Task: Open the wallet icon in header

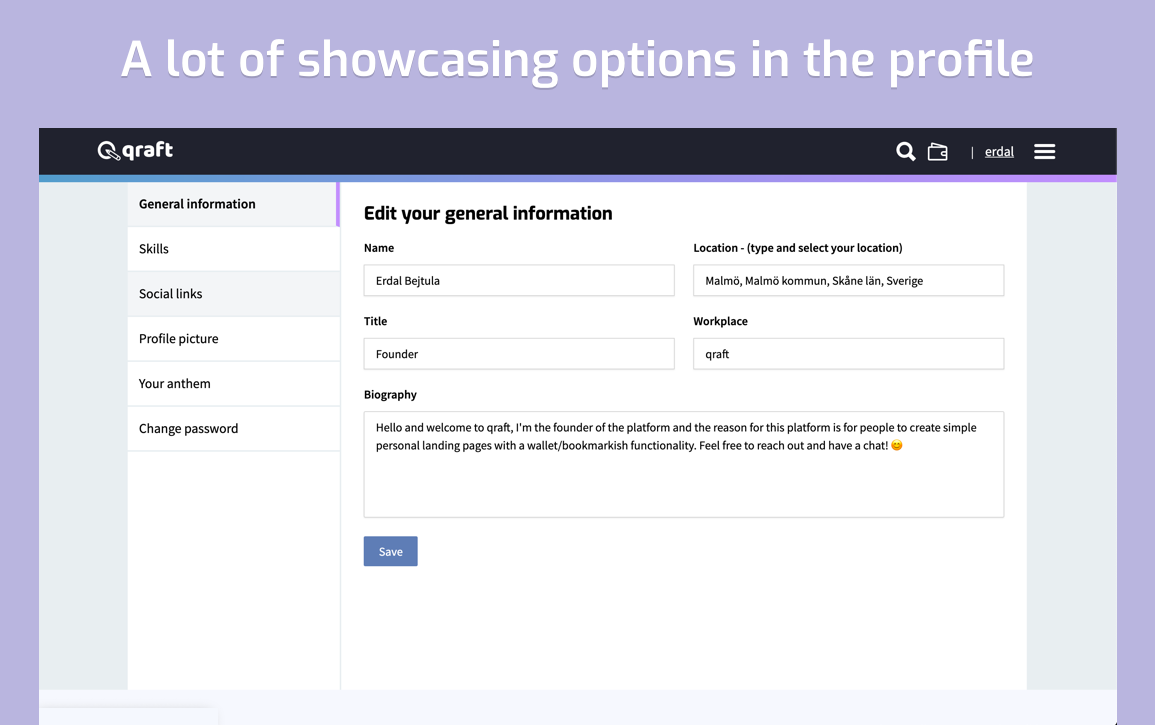Action: tap(937, 152)
